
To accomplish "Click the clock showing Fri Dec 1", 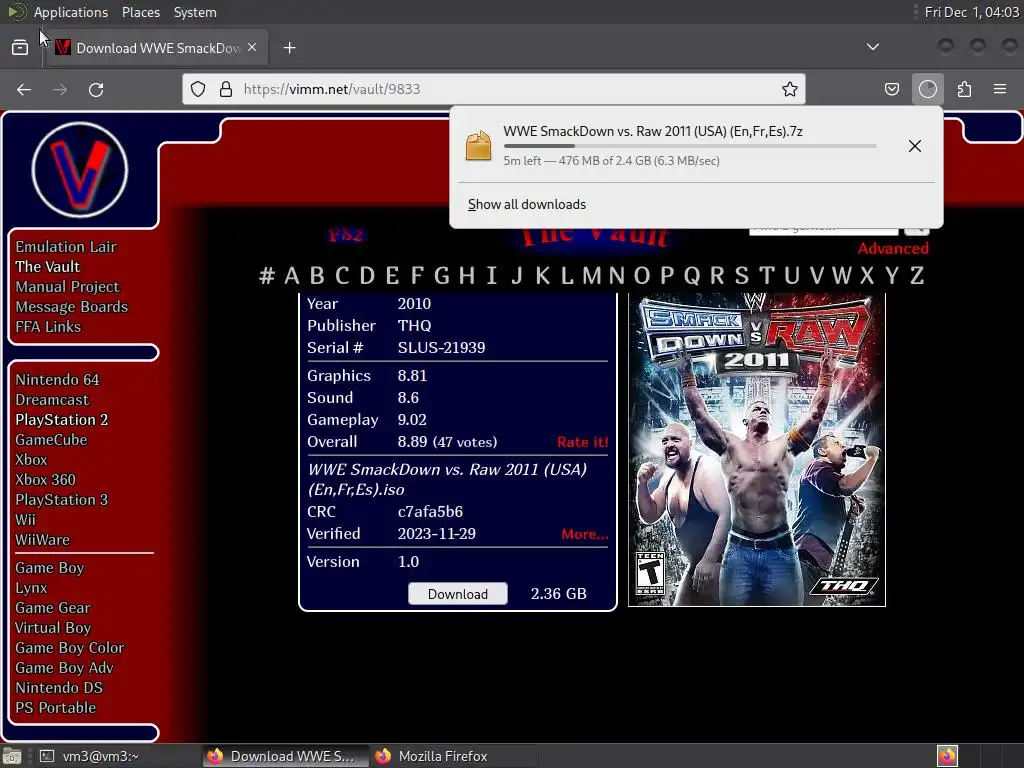I will pyautogui.click(x=971, y=12).
